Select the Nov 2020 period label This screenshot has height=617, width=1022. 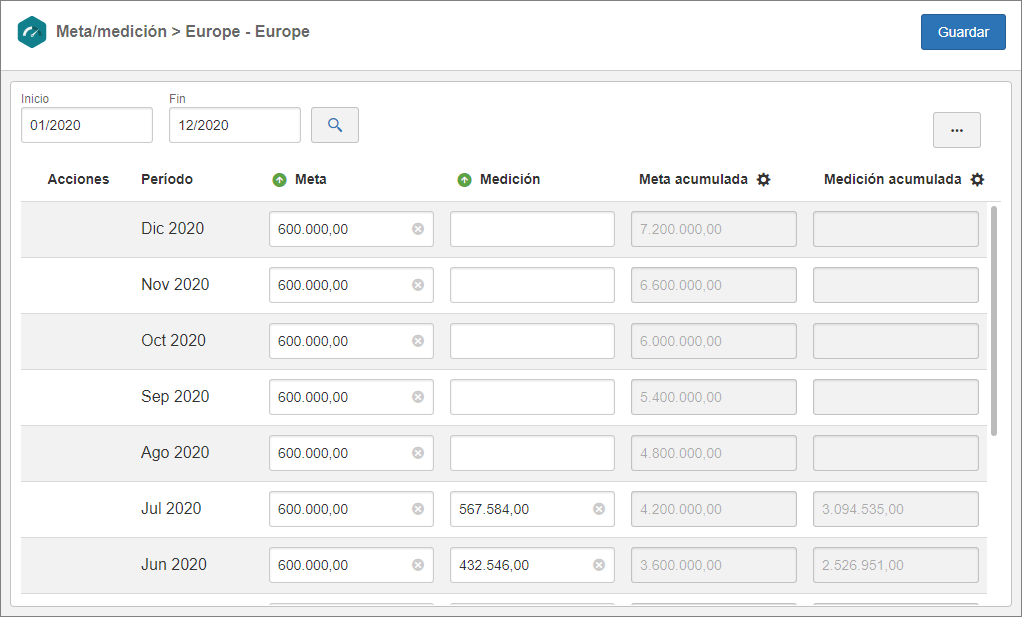[175, 285]
